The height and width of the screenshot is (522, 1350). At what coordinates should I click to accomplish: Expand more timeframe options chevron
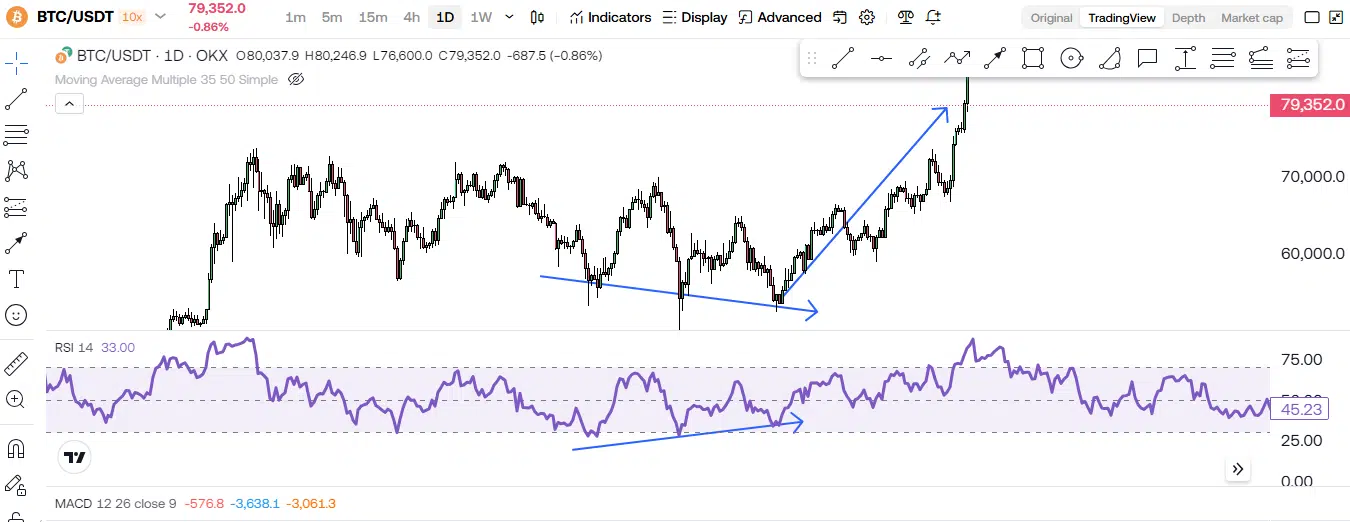click(x=510, y=17)
